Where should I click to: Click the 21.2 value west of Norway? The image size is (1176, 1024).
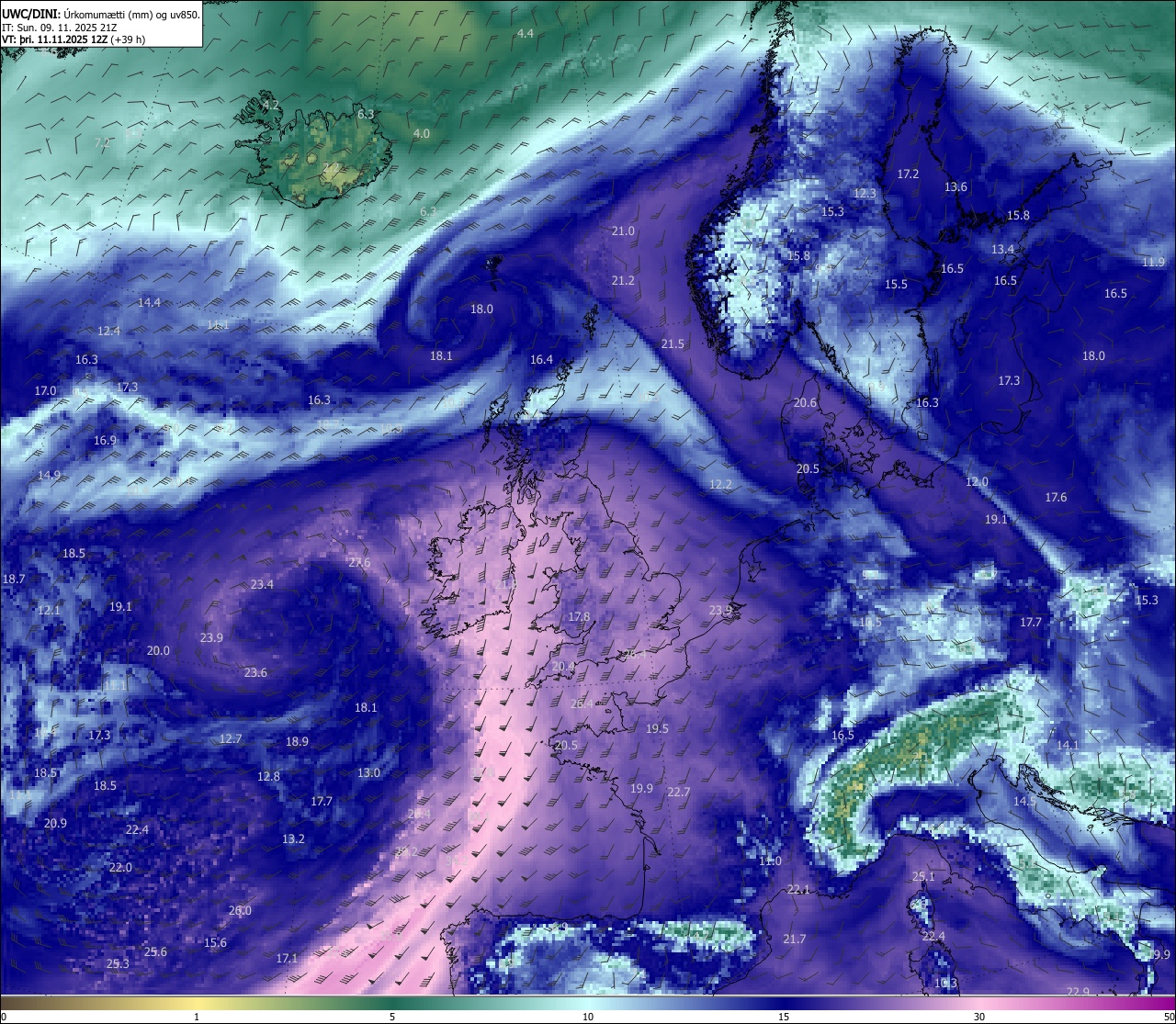tap(623, 281)
